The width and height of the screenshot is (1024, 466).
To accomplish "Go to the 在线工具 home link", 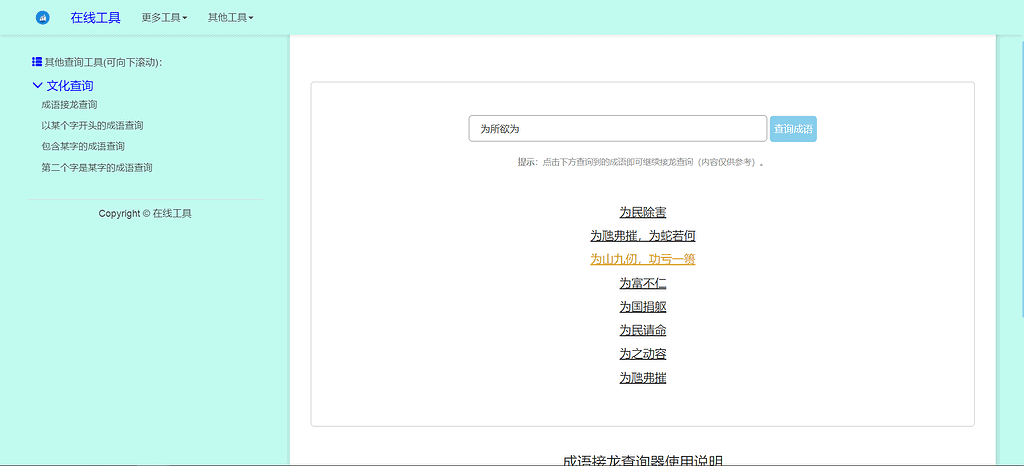I will (x=95, y=18).
